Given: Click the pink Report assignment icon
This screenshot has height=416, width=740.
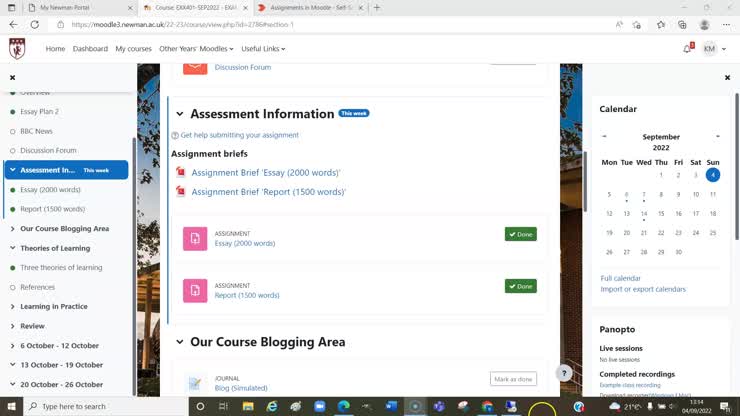Looking at the screenshot, I should click(195, 290).
